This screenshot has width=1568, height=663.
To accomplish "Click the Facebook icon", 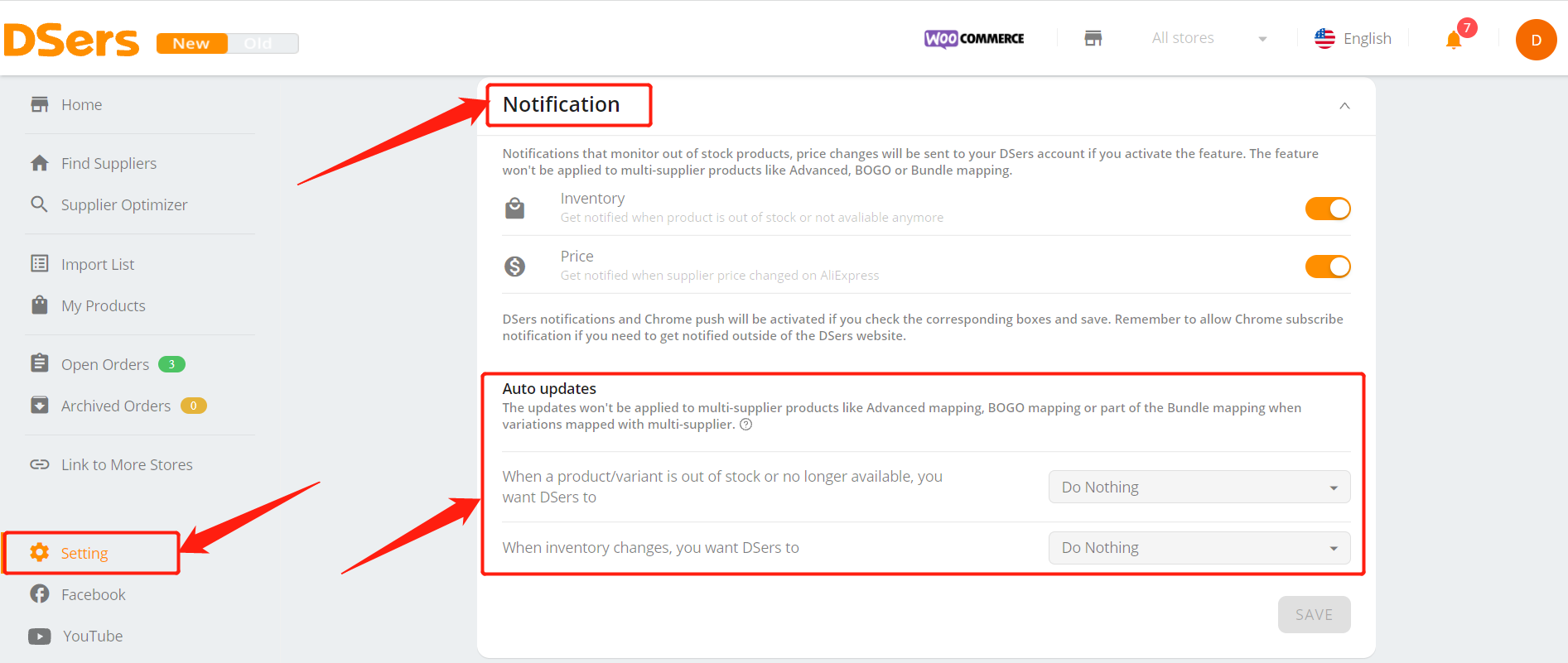I will (x=40, y=593).
